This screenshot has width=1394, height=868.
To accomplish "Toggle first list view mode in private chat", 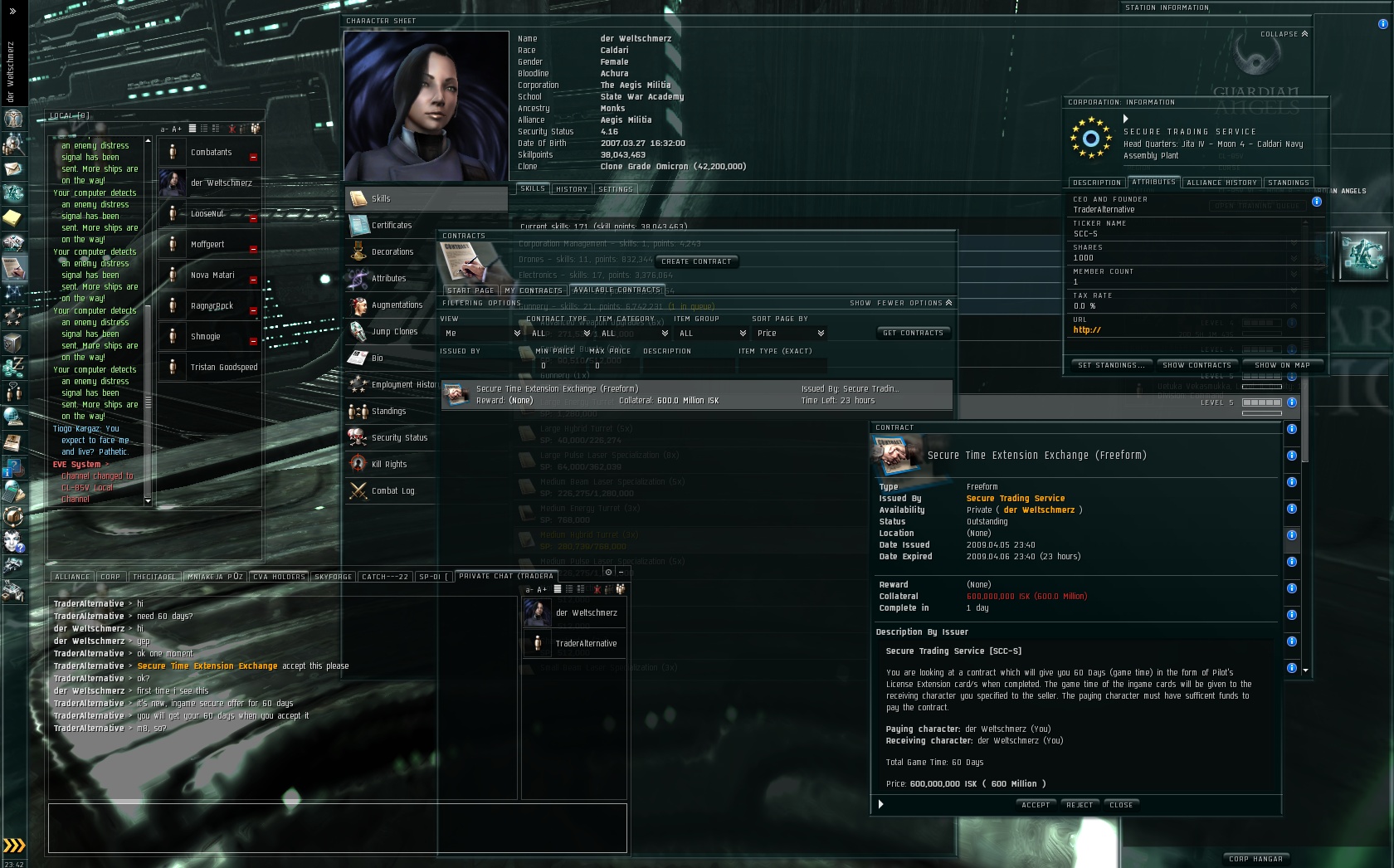I will [x=558, y=589].
